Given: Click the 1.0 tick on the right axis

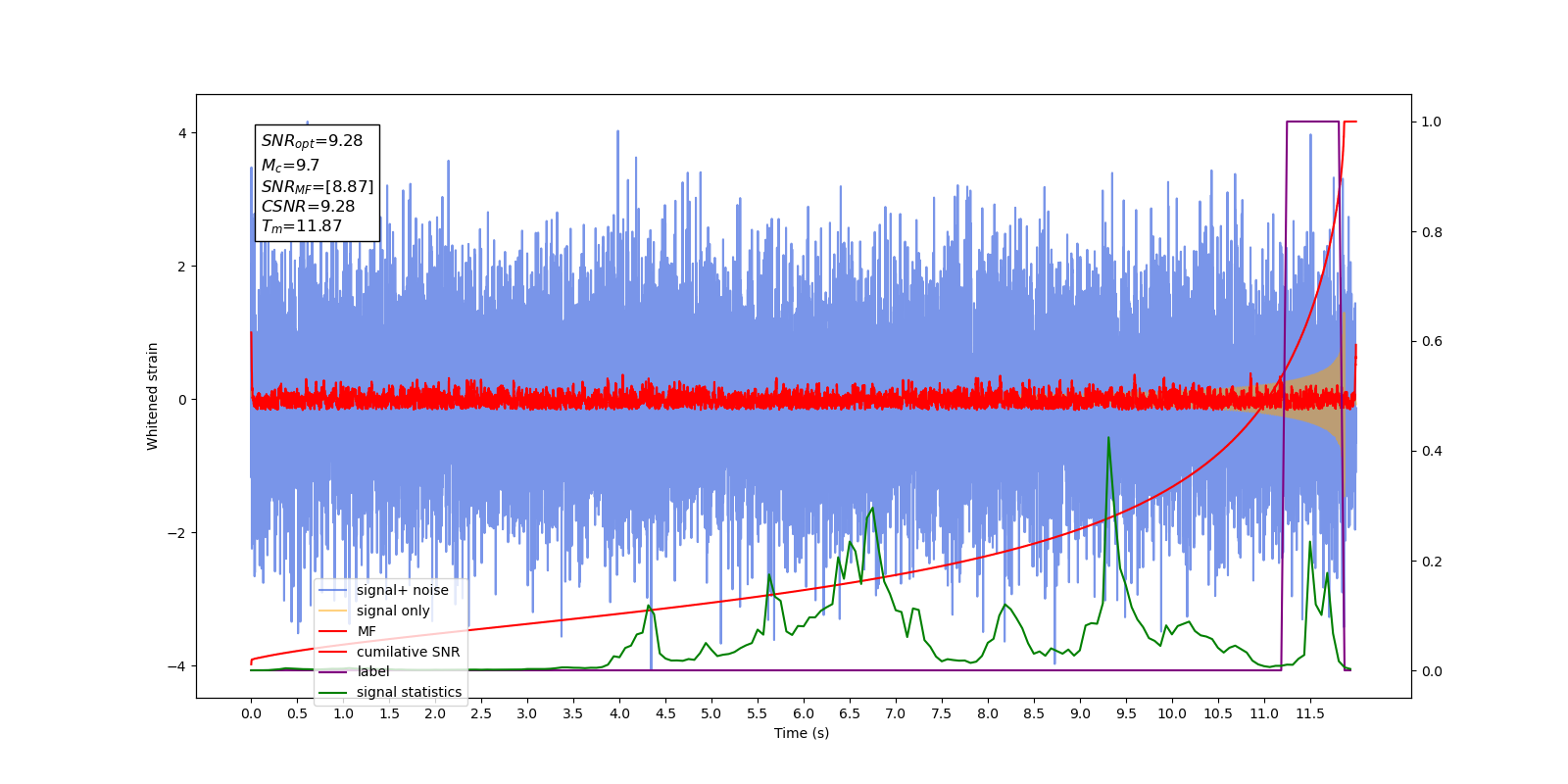Looking at the screenshot, I should [x=1432, y=122].
